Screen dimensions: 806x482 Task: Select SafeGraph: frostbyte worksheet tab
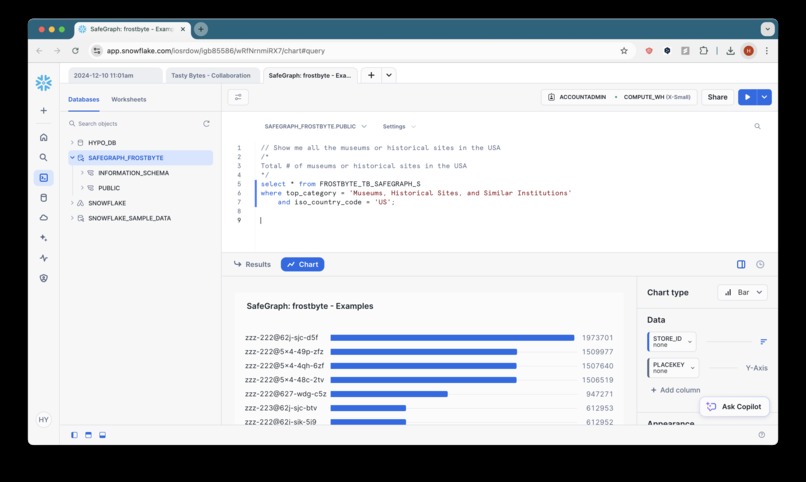pyautogui.click(x=310, y=76)
